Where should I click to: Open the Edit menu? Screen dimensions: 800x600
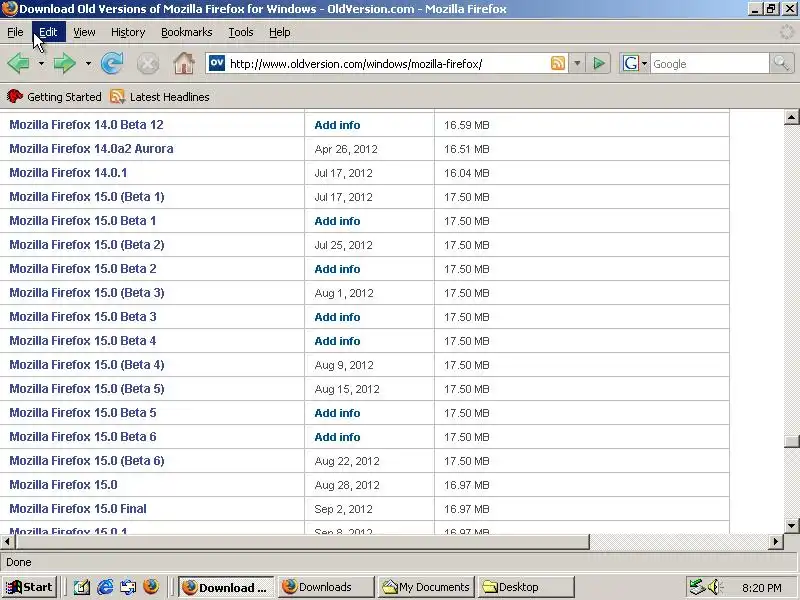(x=48, y=32)
